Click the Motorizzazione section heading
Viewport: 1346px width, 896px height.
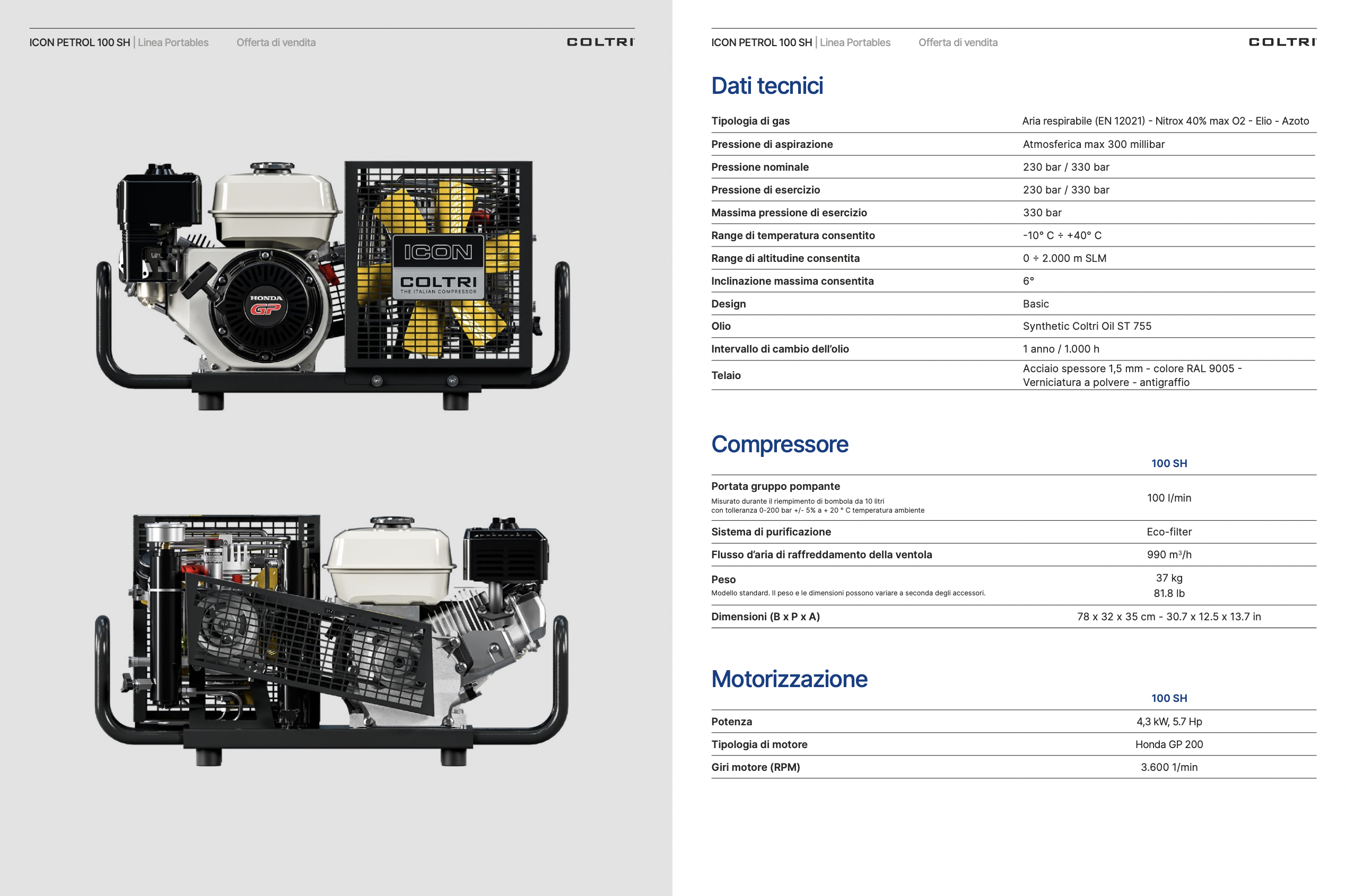(x=789, y=679)
